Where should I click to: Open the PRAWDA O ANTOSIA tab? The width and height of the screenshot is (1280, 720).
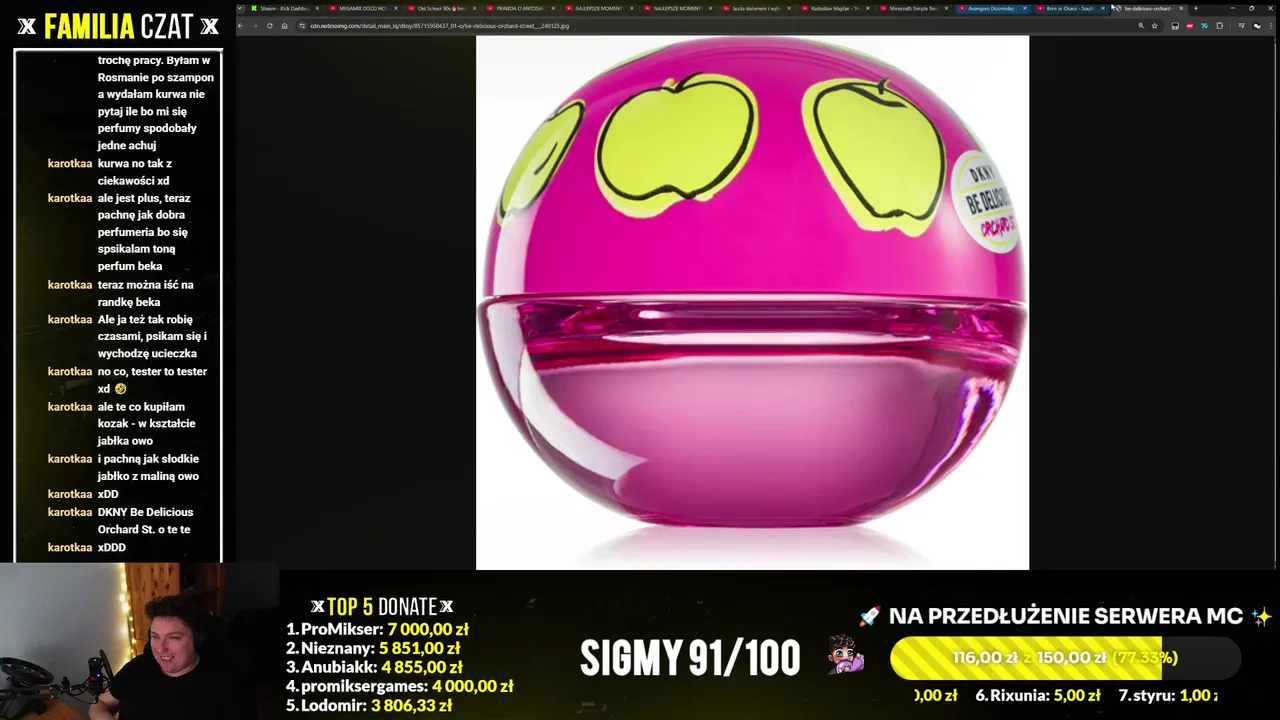coord(519,8)
